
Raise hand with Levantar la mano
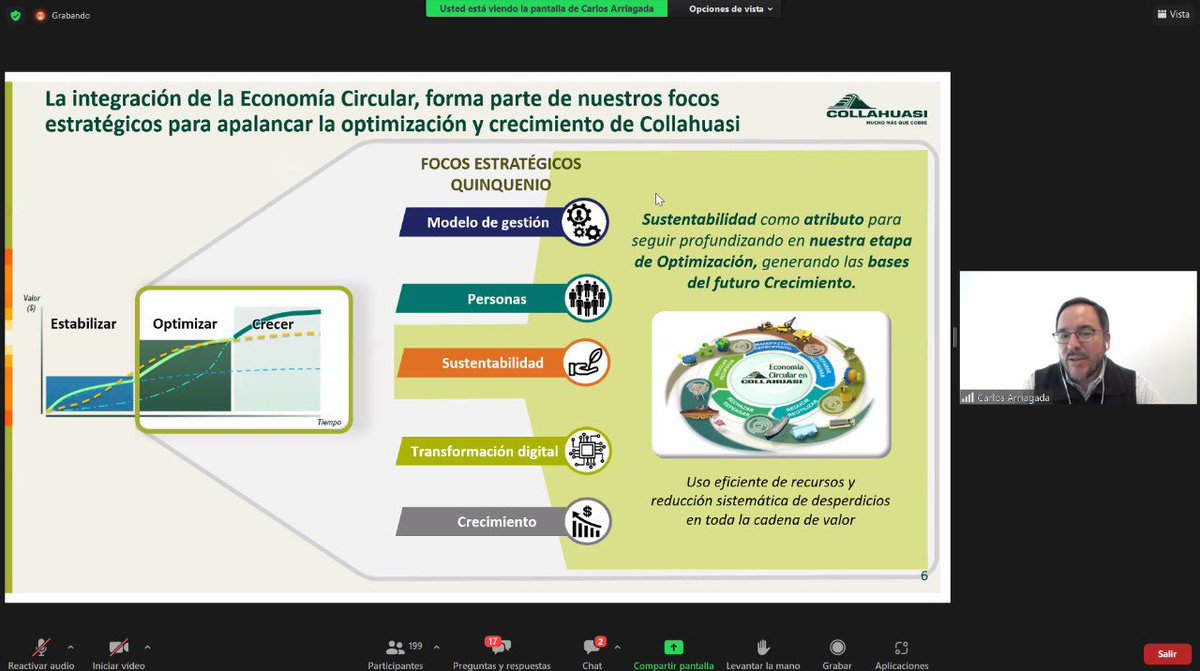coord(763,652)
